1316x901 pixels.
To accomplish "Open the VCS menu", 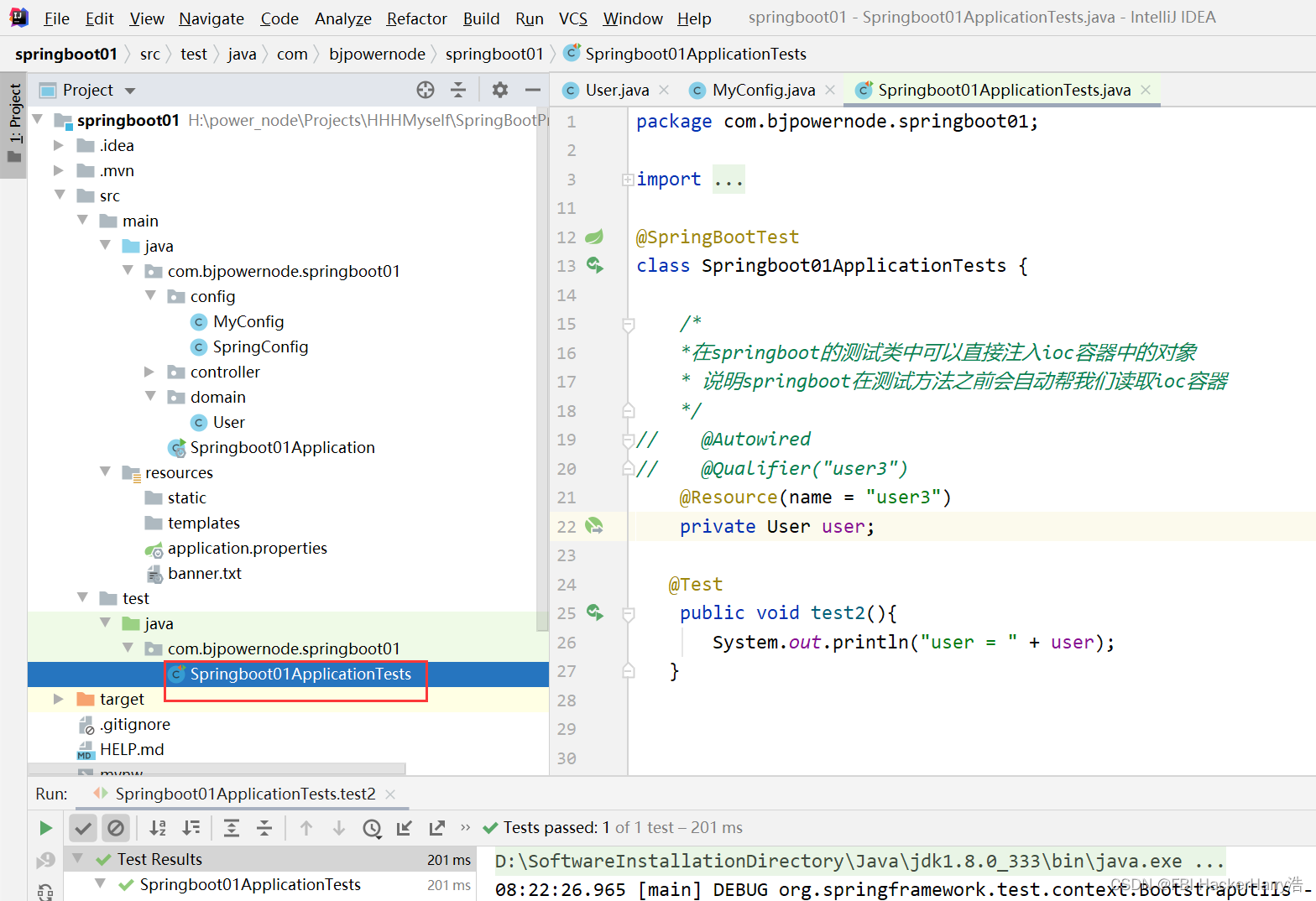I will 573,18.
